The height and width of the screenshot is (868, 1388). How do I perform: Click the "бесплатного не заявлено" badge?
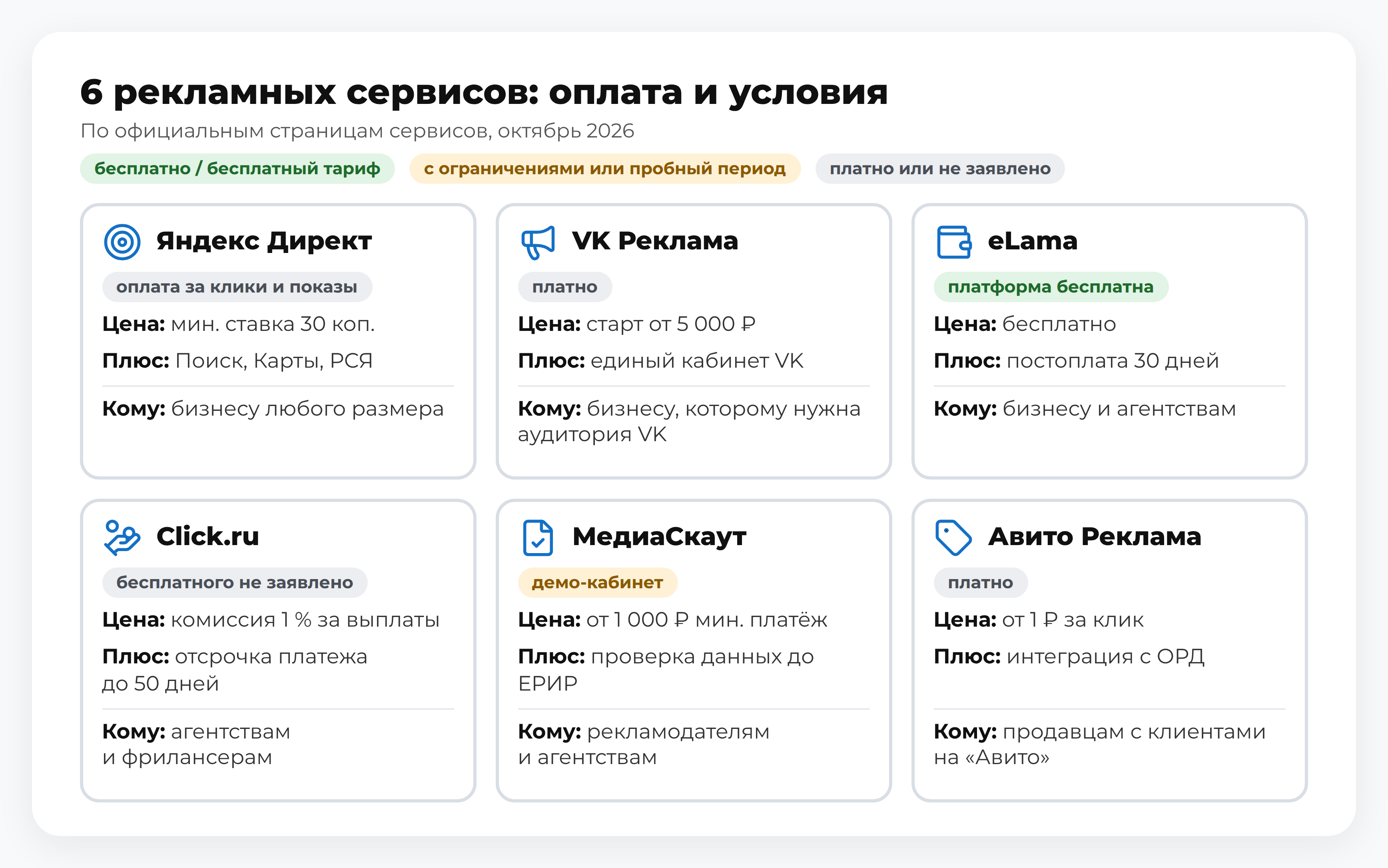[x=234, y=582]
